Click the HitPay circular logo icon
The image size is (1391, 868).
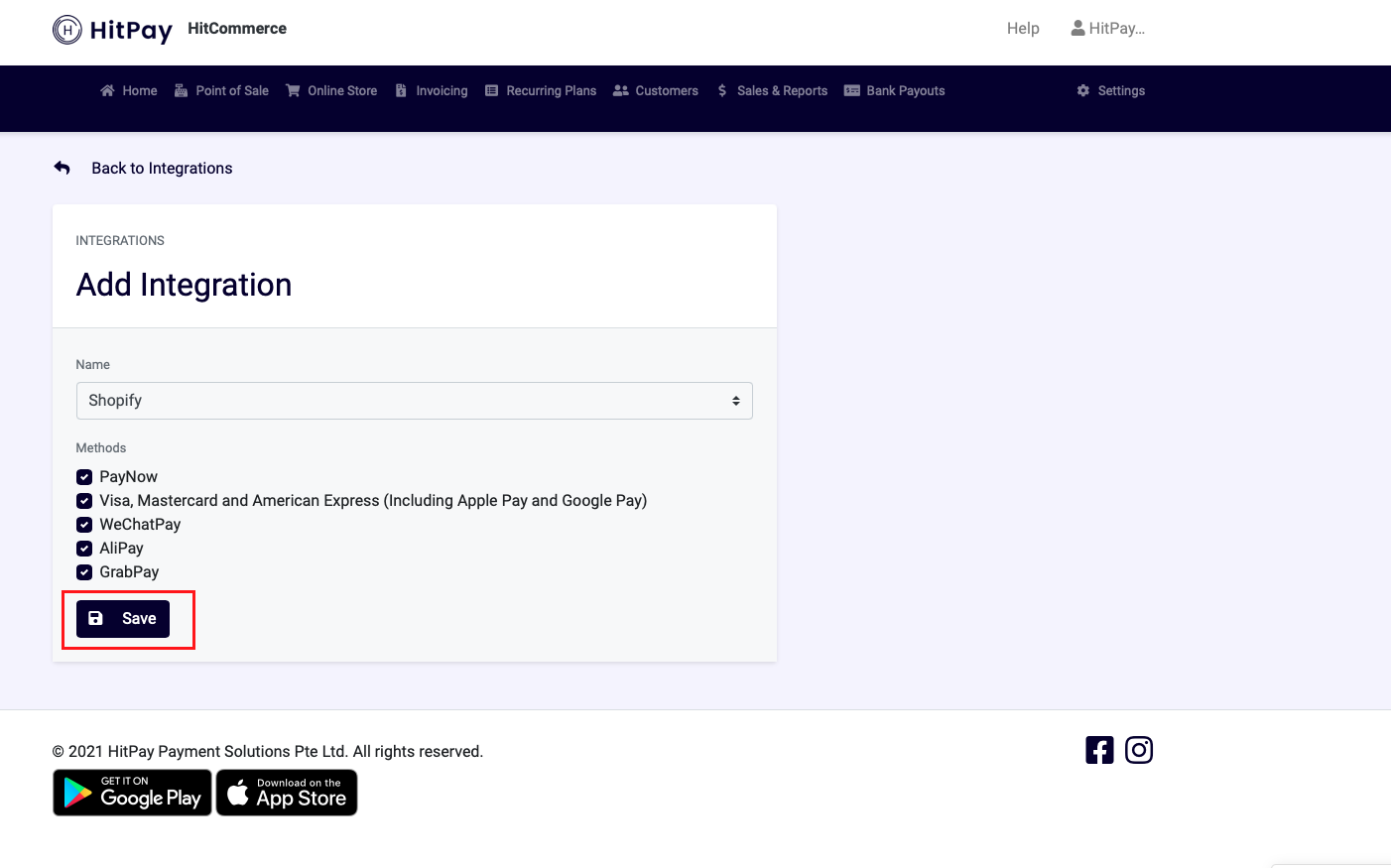[67, 30]
